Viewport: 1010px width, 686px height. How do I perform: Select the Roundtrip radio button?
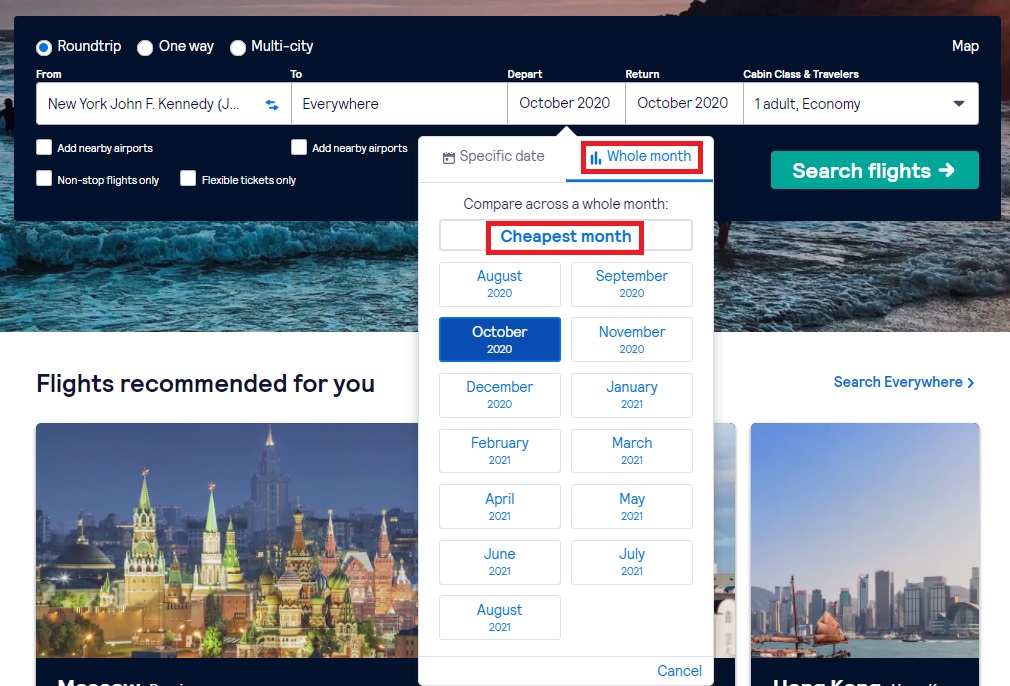tap(44, 48)
